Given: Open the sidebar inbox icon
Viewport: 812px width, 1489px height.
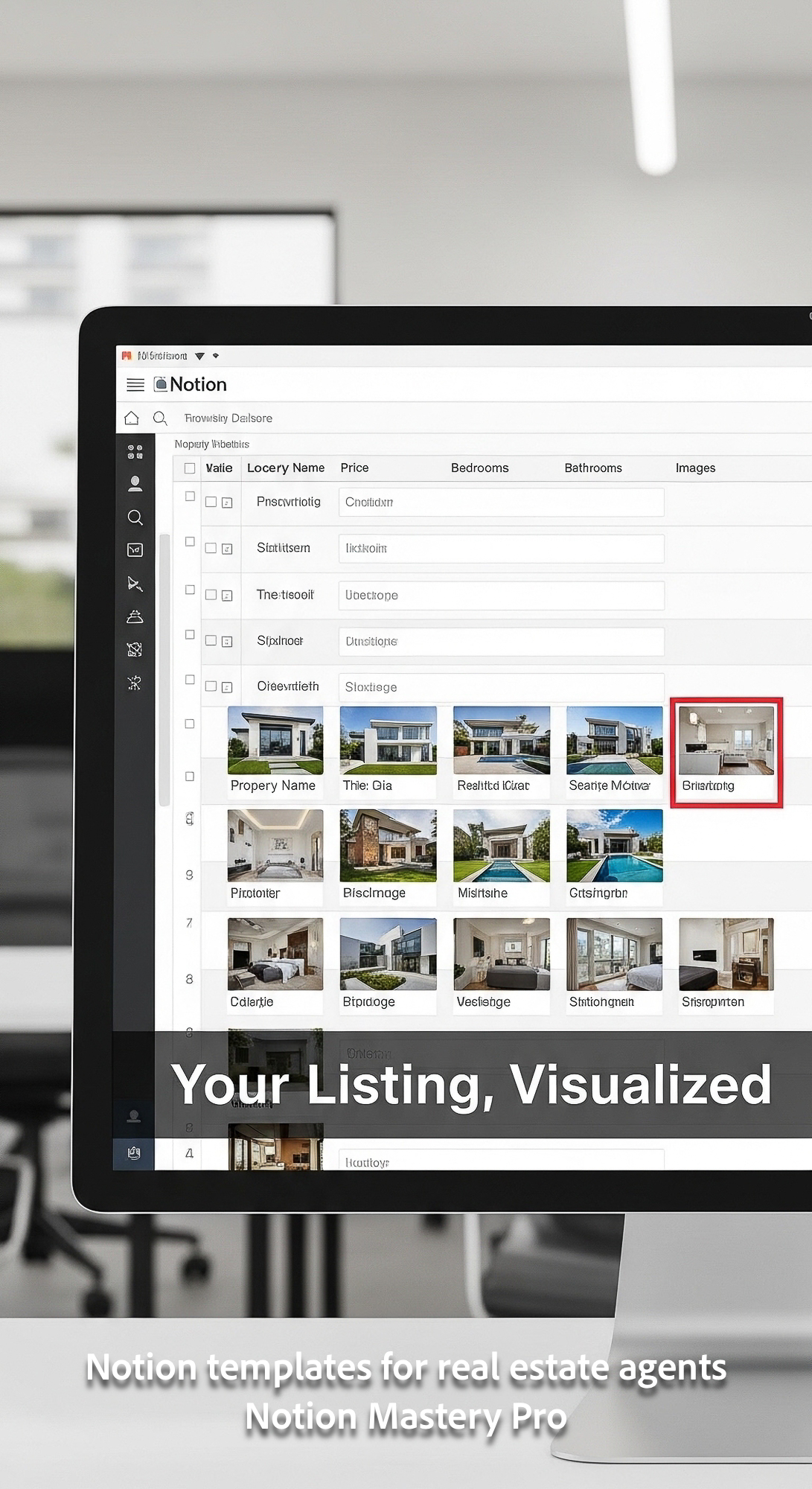Looking at the screenshot, I should (135, 550).
